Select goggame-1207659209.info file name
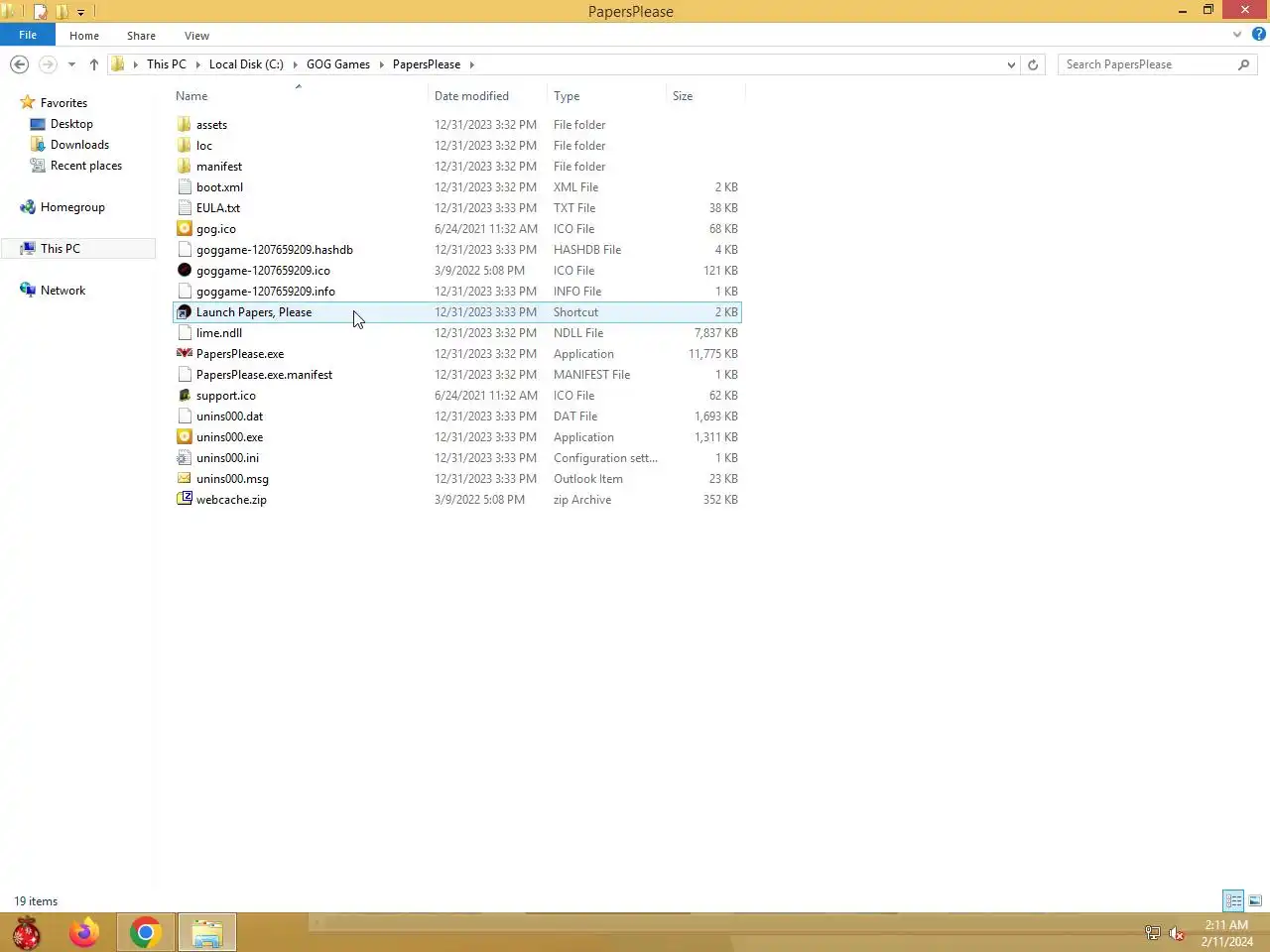 [266, 292]
